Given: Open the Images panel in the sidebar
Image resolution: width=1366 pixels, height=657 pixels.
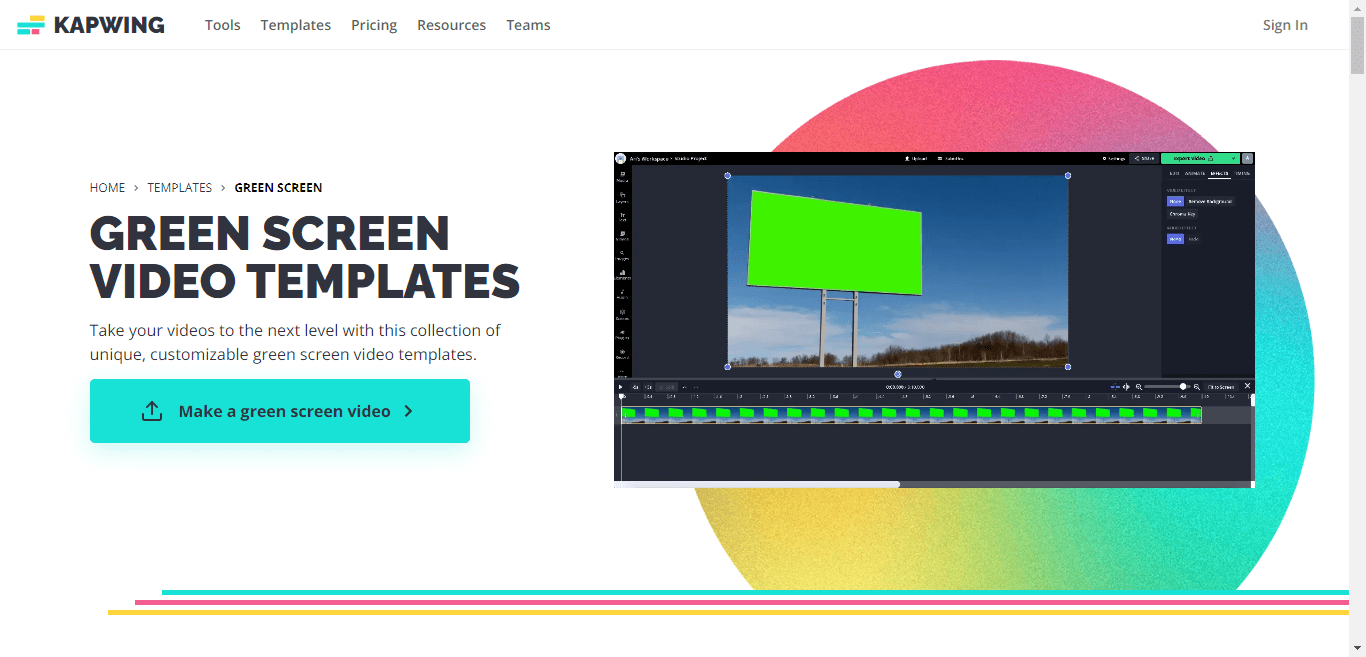Looking at the screenshot, I should click(x=622, y=256).
